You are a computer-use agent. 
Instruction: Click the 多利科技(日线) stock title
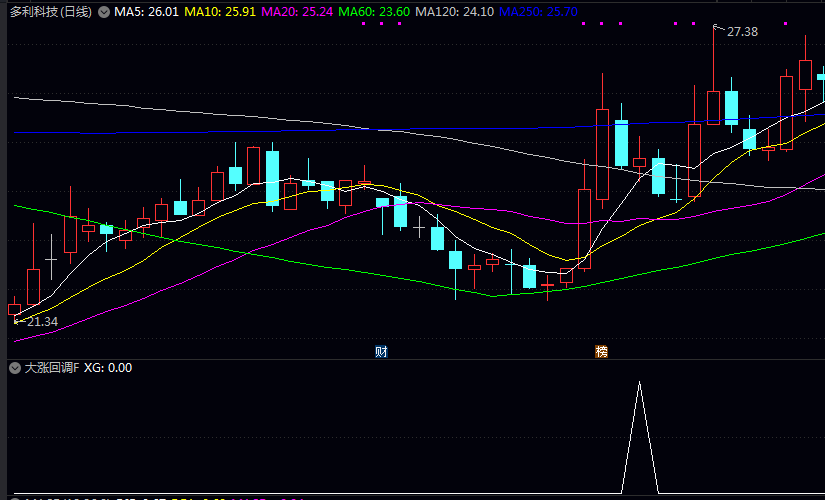50,12
